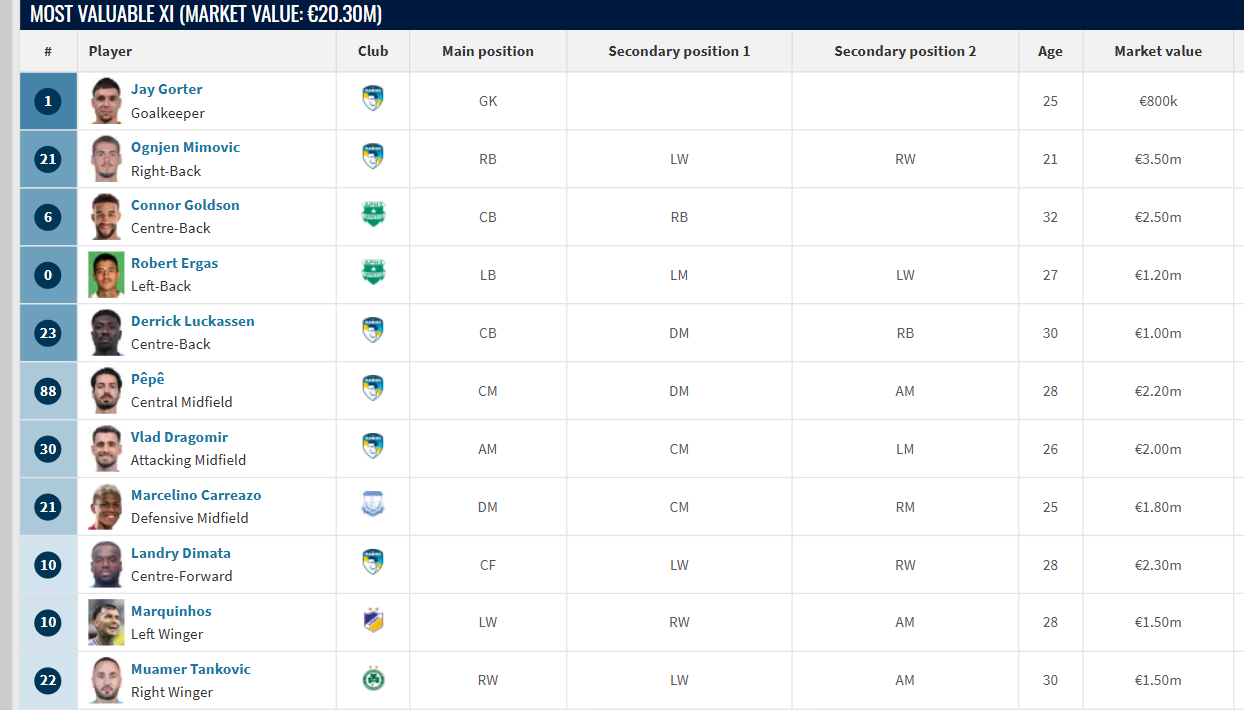Viewport: 1244px width, 710px height.
Task: Select the club crest next to Pêpê
Action: pos(373,389)
